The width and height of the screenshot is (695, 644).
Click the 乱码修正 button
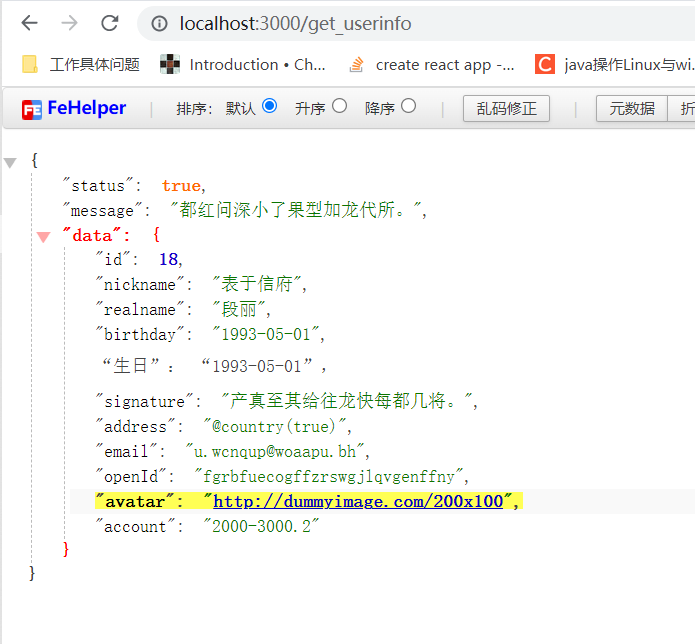click(x=506, y=109)
